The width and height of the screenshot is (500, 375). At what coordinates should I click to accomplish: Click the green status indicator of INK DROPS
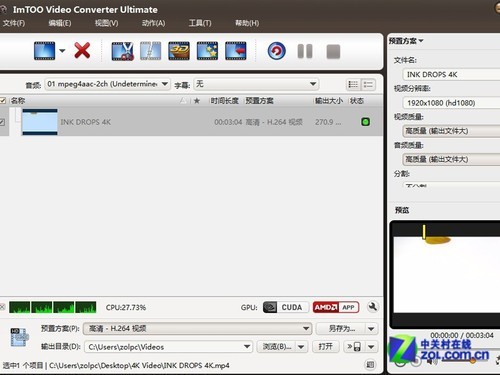click(x=366, y=122)
